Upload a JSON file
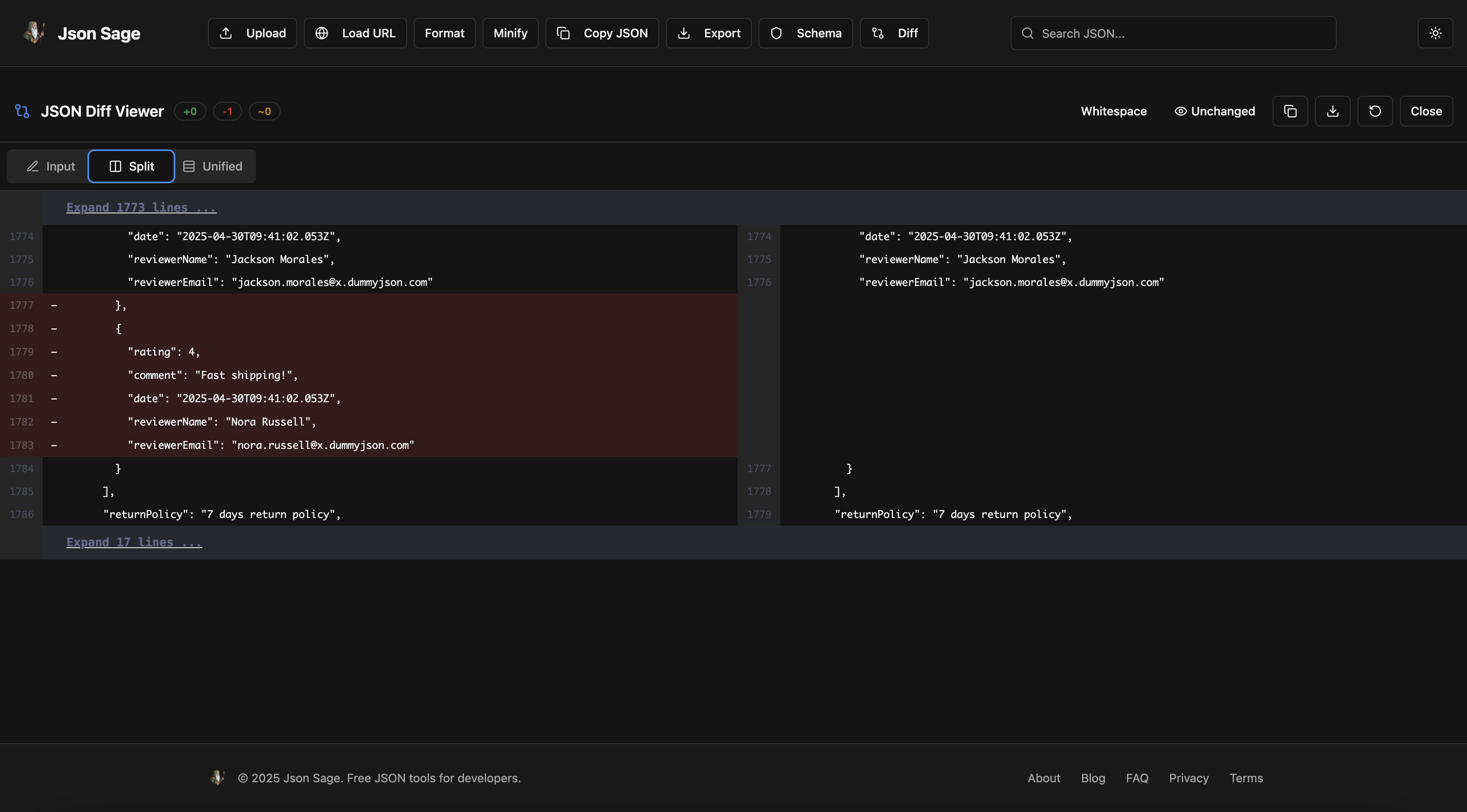This screenshot has width=1467, height=812. click(x=252, y=33)
